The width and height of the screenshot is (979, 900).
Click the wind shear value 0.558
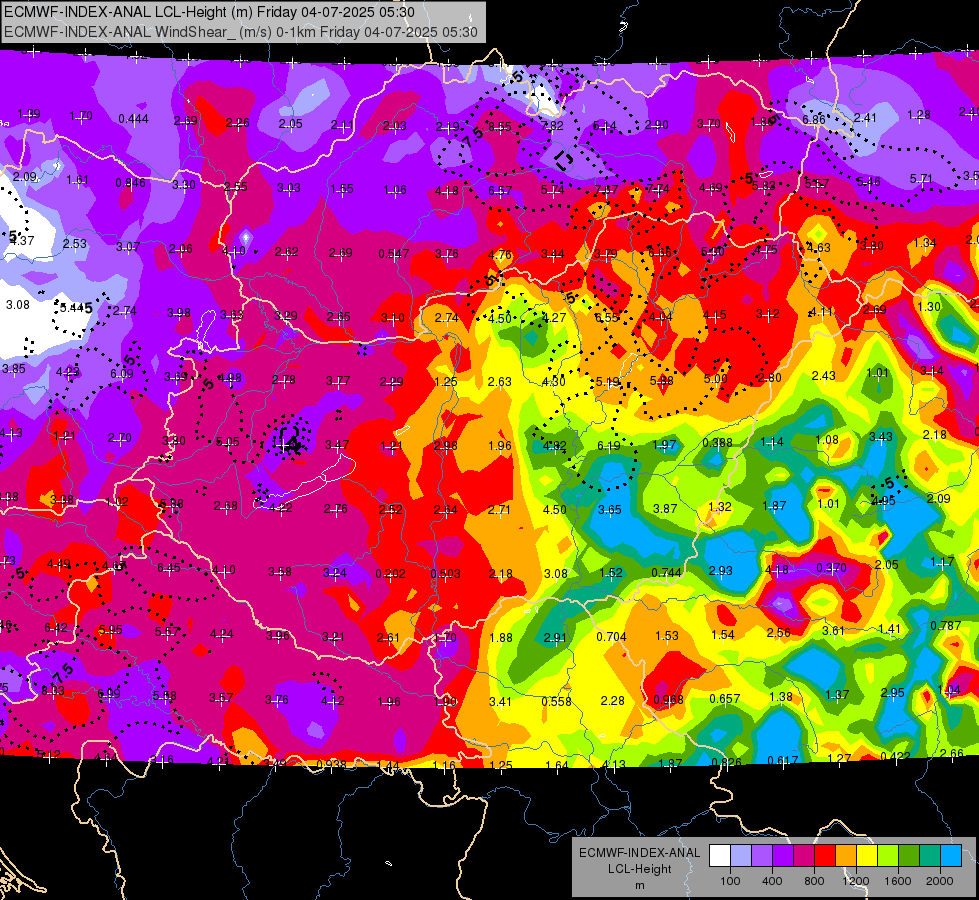tap(556, 701)
